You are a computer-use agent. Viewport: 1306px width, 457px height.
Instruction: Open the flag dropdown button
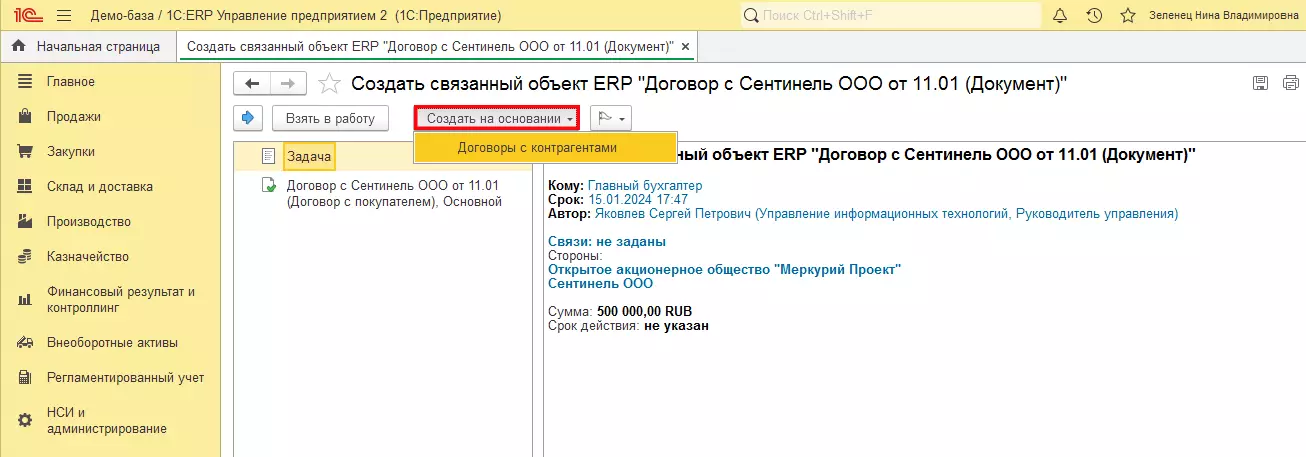611,118
